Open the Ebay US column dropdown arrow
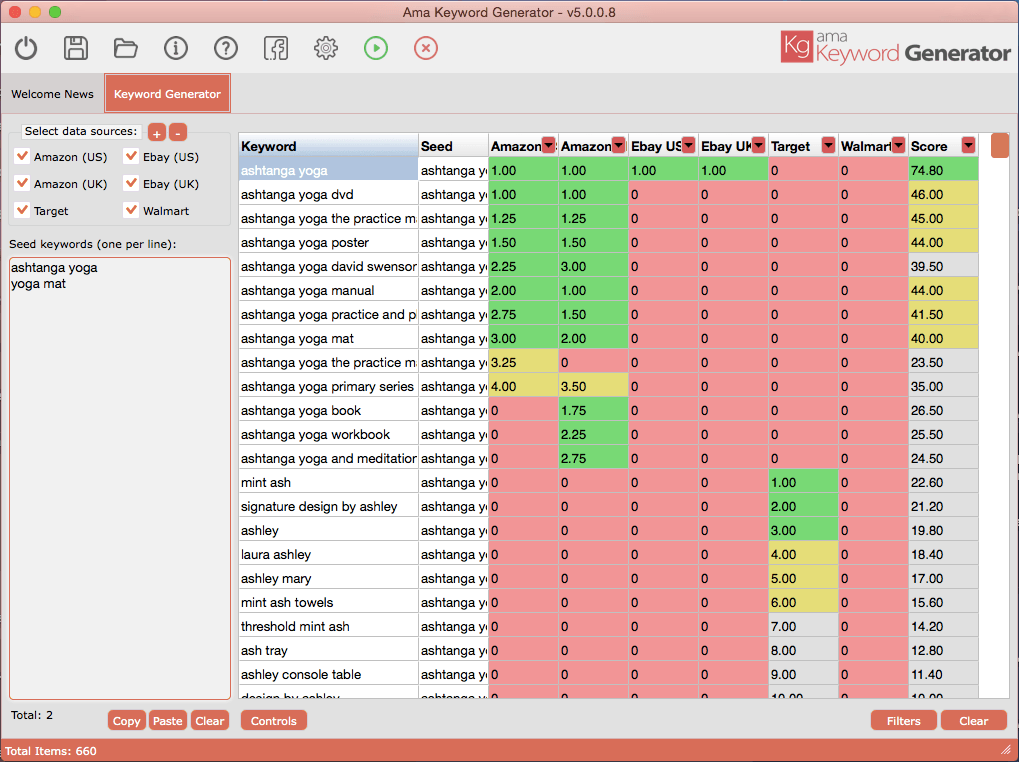The image size is (1019, 762). (x=689, y=146)
